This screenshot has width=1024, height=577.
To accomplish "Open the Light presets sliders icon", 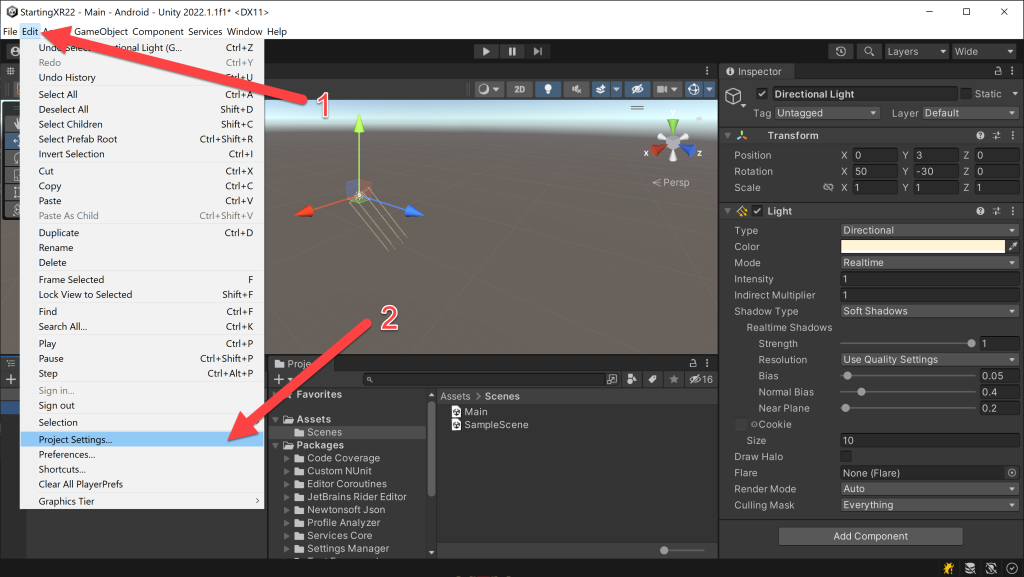I will 997,211.
